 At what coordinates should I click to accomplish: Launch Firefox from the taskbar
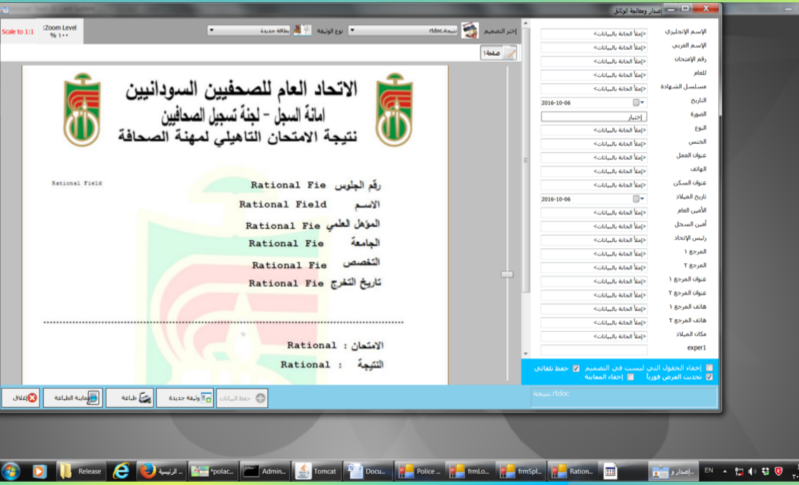[148, 470]
